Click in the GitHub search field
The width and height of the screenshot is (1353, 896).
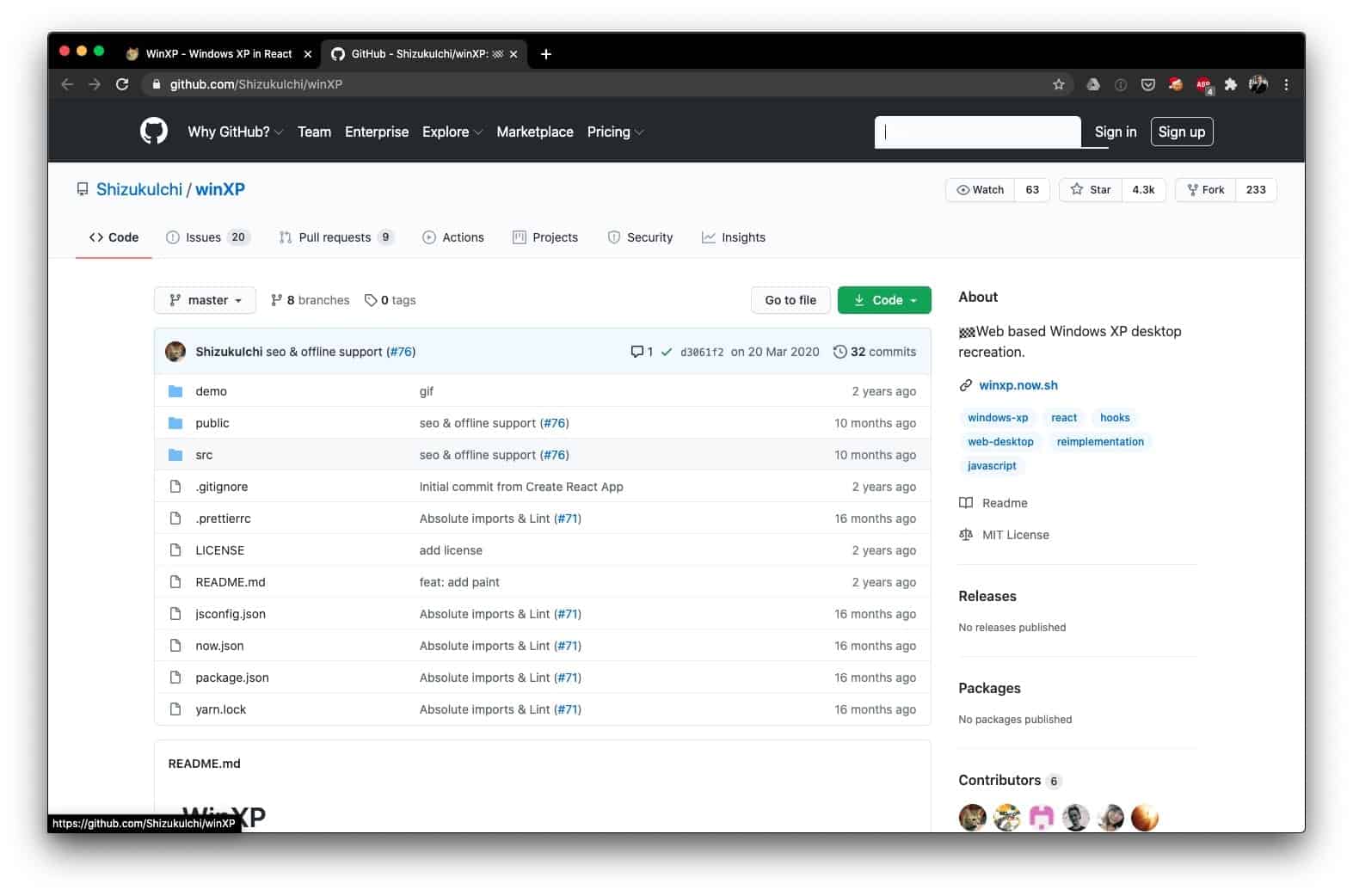[x=978, y=132]
